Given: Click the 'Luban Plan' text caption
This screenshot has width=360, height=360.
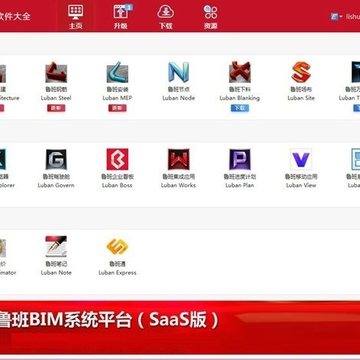Looking at the screenshot, I should 240,185.
